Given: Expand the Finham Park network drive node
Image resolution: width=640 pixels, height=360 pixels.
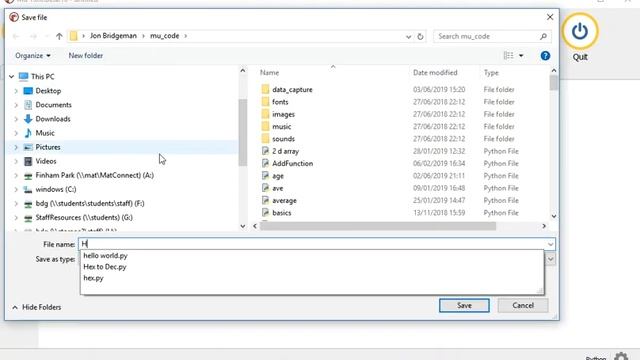Looking at the screenshot, I should 16,176.
